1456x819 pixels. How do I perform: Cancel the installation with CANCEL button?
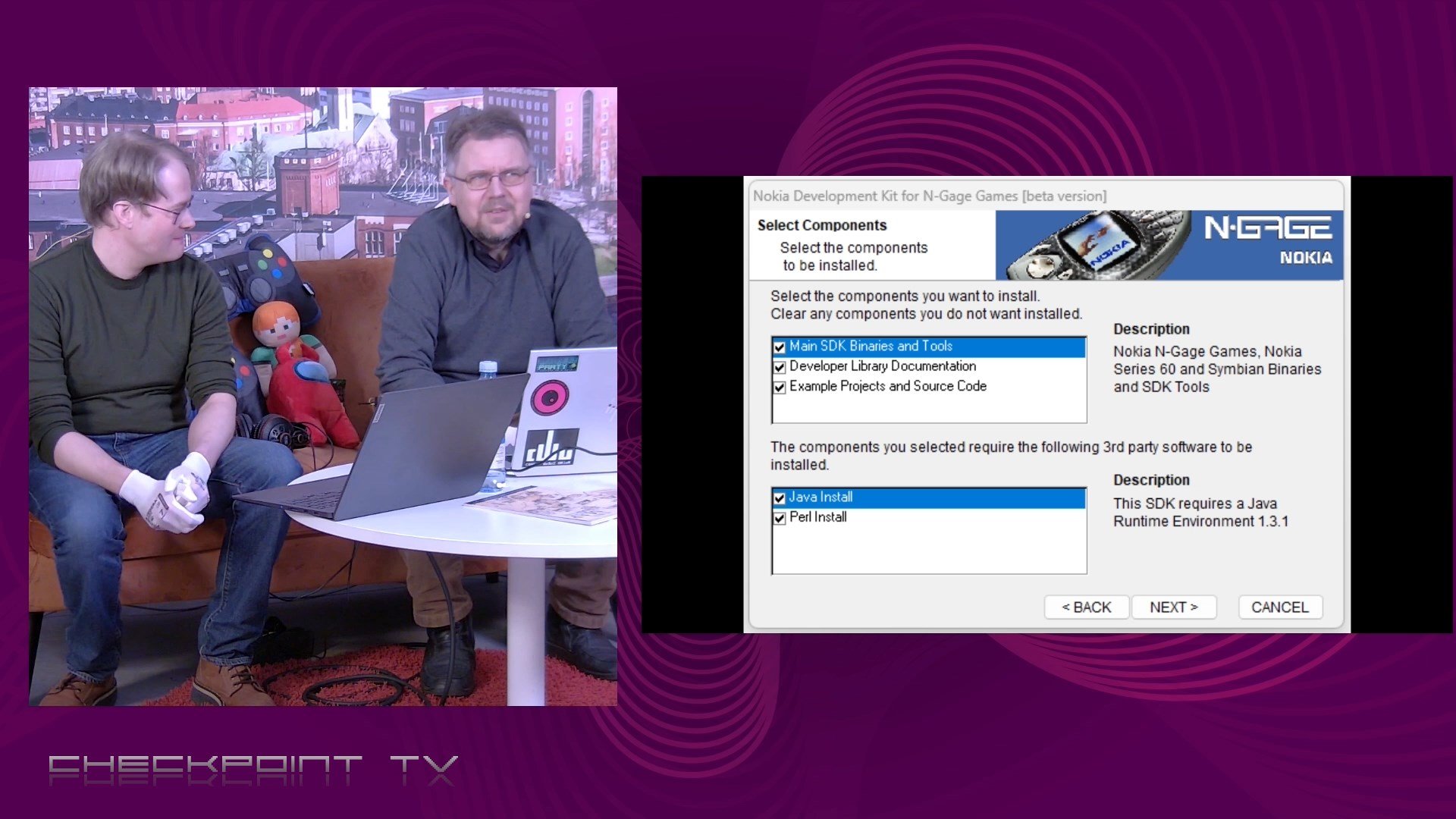click(1280, 607)
